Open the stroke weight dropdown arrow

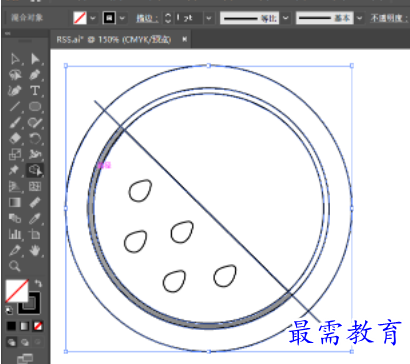tap(209, 18)
